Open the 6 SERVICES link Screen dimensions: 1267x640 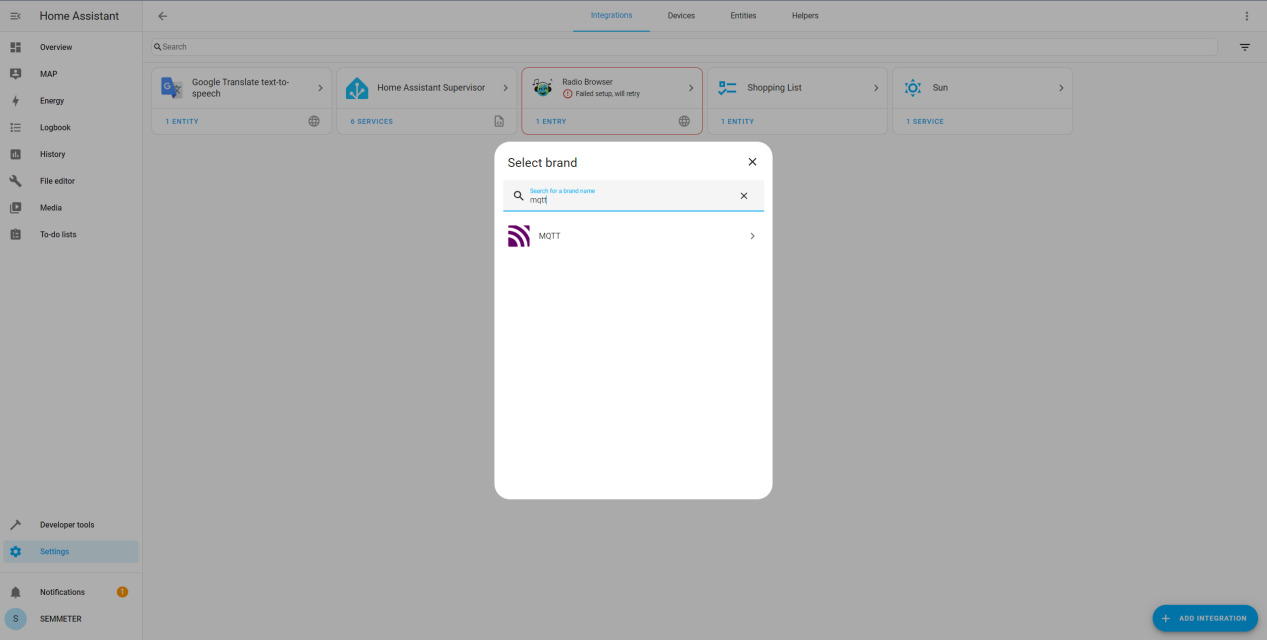click(x=371, y=122)
